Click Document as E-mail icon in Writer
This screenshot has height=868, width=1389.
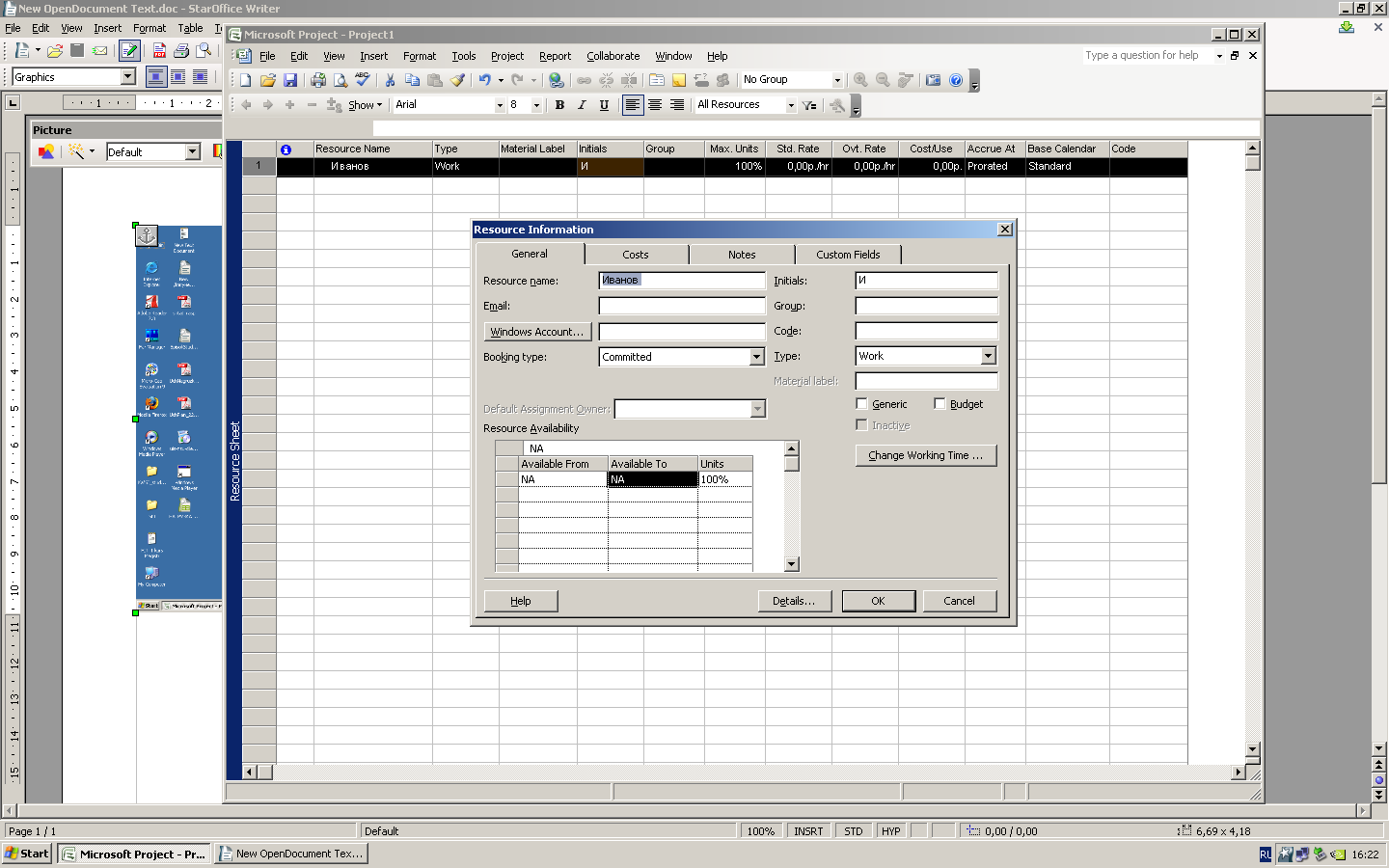99,50
